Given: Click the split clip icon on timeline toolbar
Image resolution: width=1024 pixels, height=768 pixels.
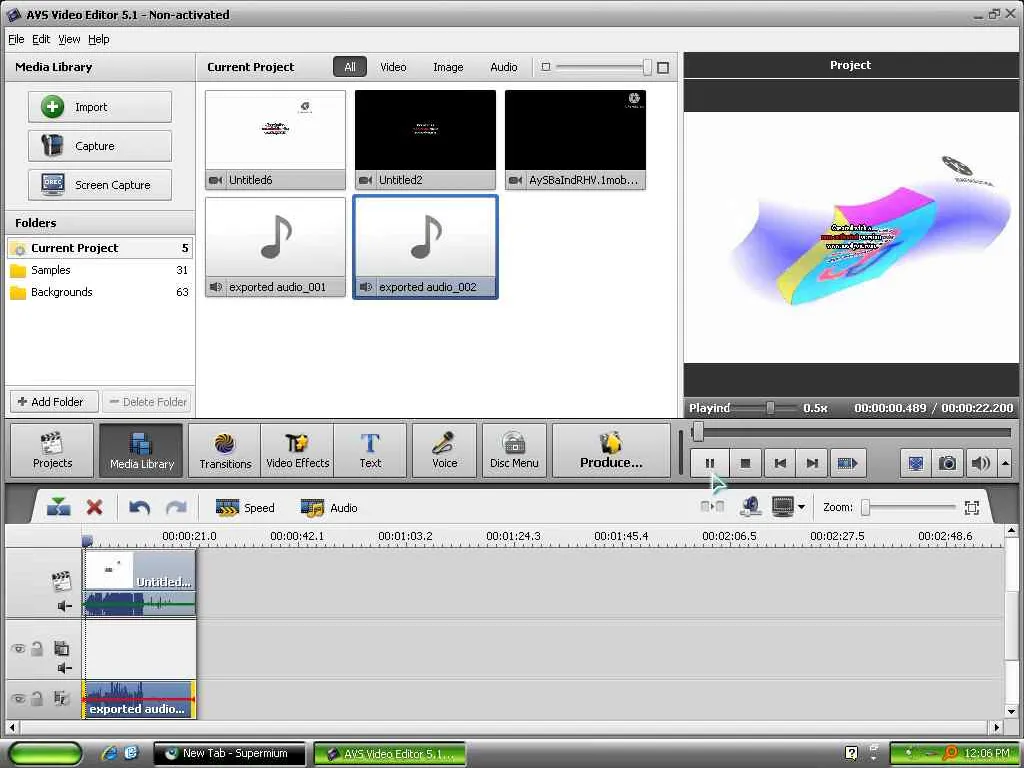Looking at the screenshot, I should click(59, 507).
